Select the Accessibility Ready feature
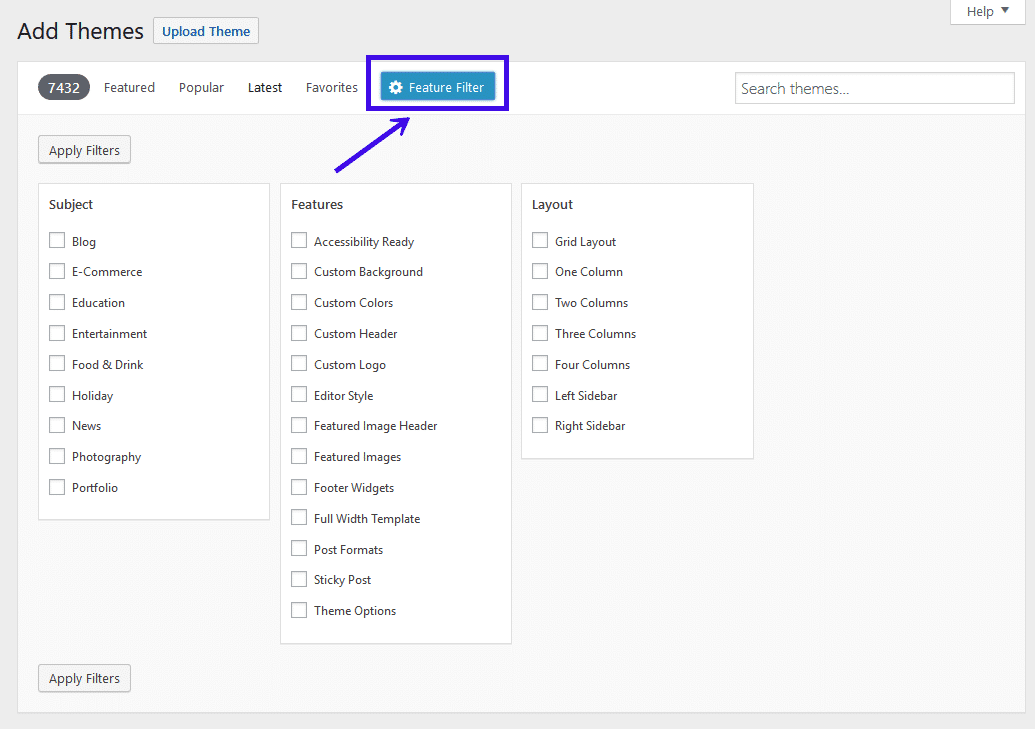The height and width of the screenshot is (729, 1035). pos(298,240)
